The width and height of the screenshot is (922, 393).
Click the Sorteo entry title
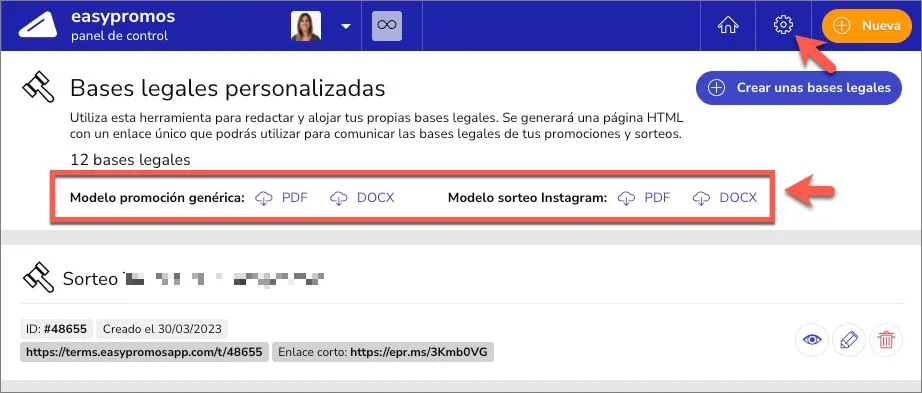[x=194, y=278]
